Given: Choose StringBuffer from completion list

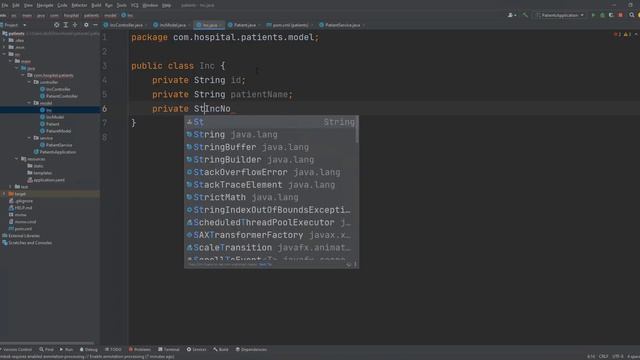Looking at the screenshot, I should click(271, 147).
